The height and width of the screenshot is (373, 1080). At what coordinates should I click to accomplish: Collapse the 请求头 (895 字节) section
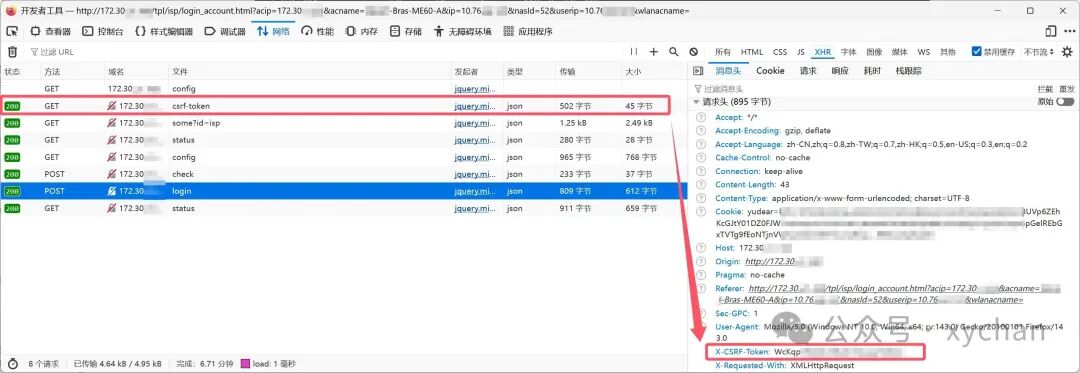coord(732,102)
